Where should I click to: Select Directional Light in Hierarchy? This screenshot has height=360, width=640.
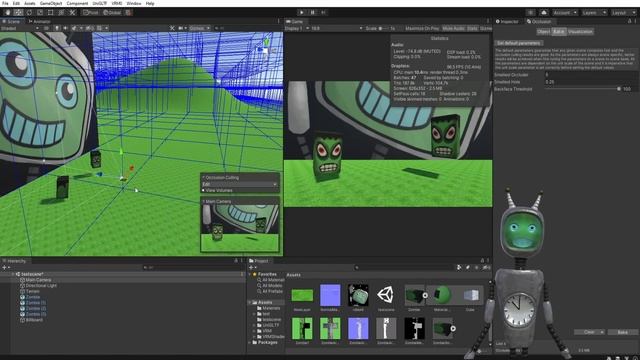coord(41,286)
